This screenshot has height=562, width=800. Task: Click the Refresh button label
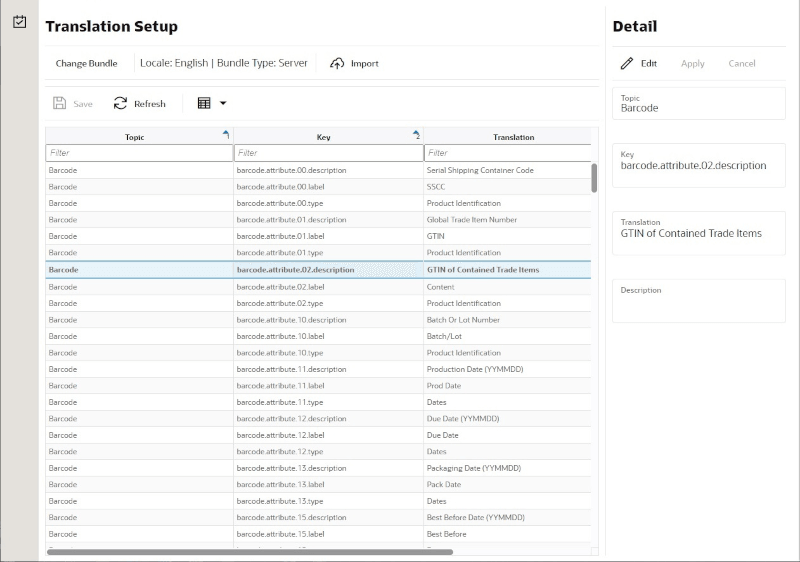click(149, 104)
